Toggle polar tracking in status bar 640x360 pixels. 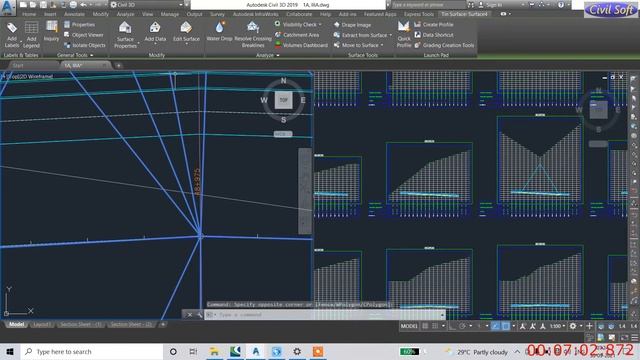(x=462, y=326)
